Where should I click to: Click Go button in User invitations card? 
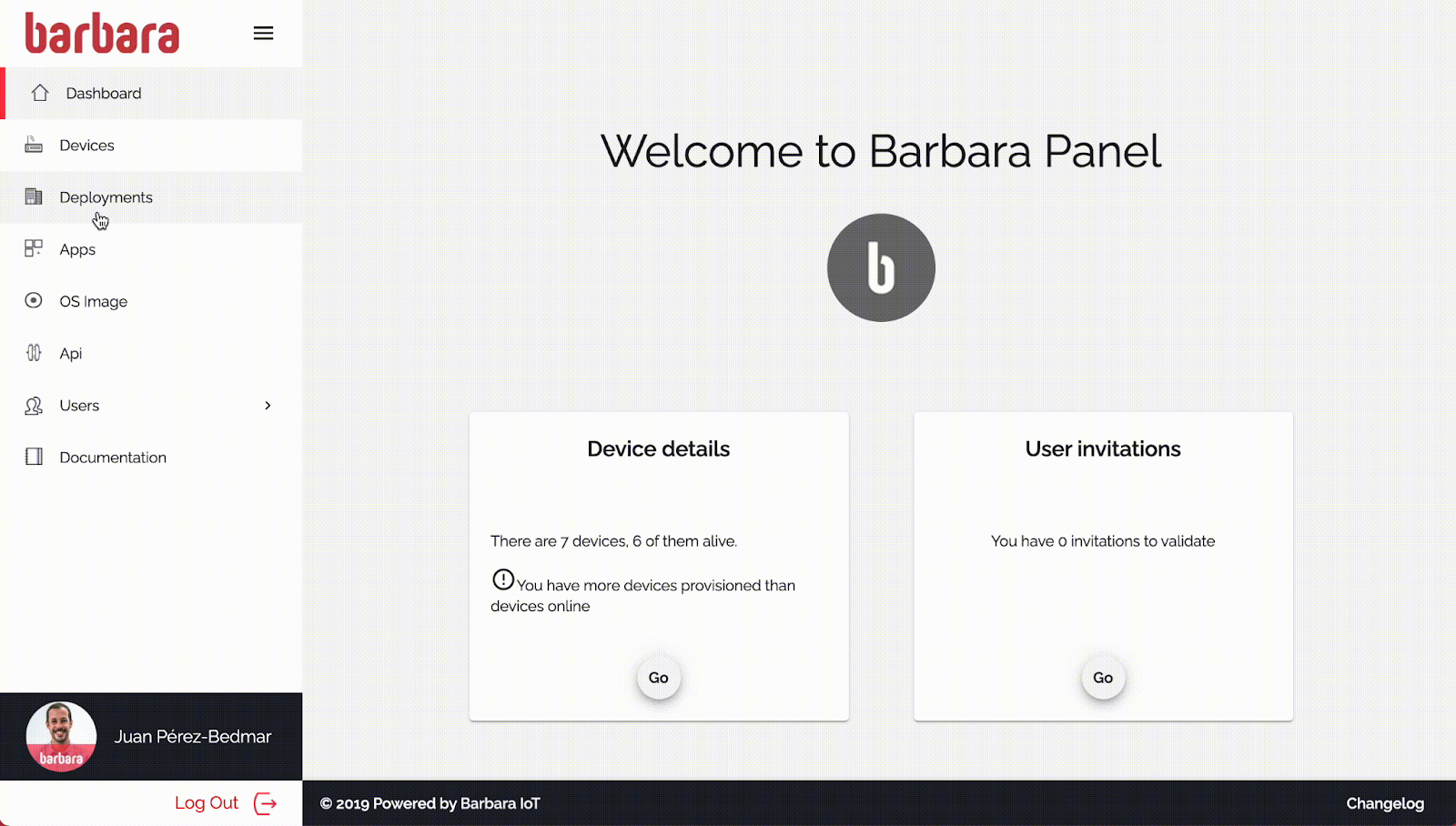[x=1103, y=678]
